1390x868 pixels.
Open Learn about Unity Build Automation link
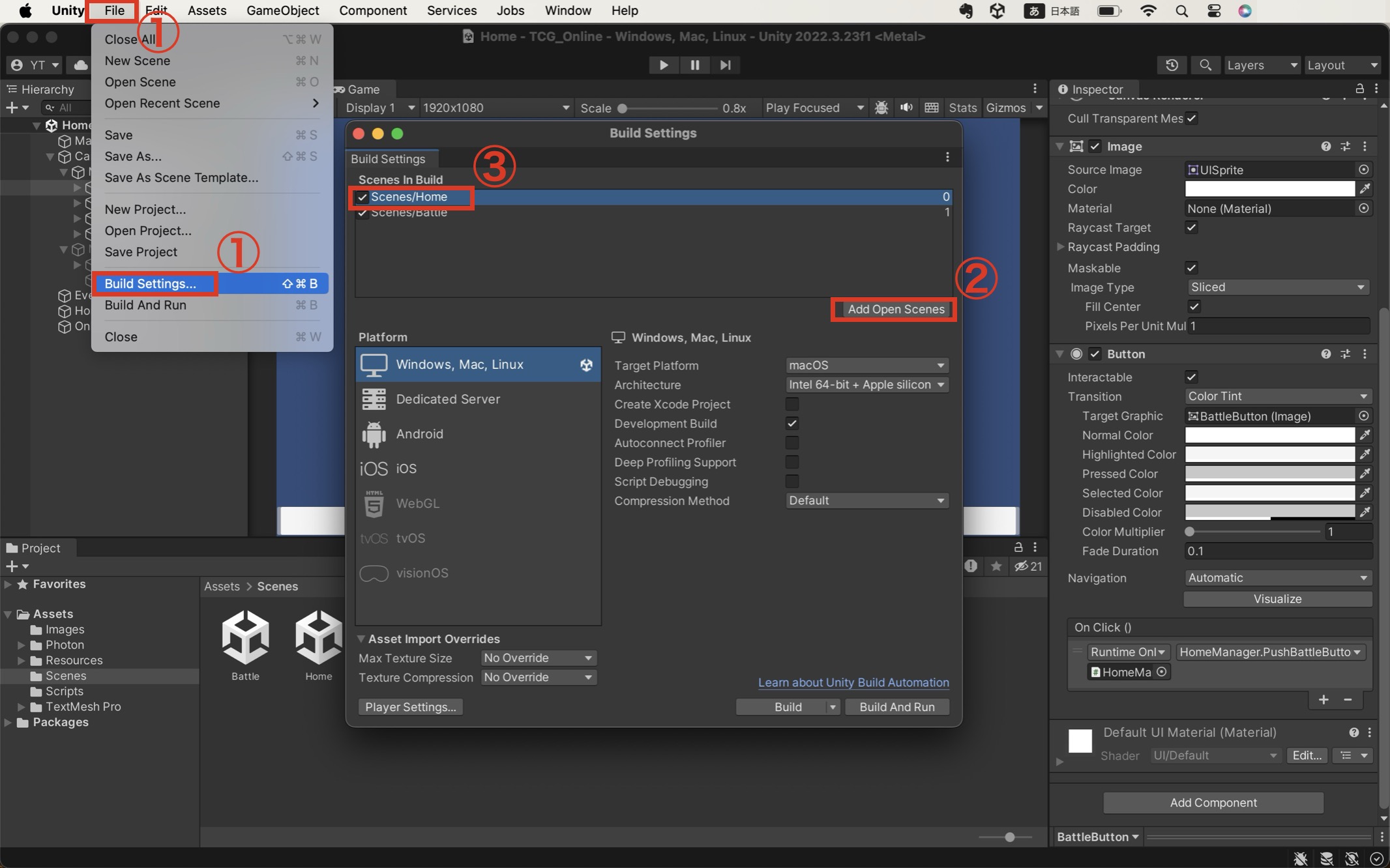point(853,682)
